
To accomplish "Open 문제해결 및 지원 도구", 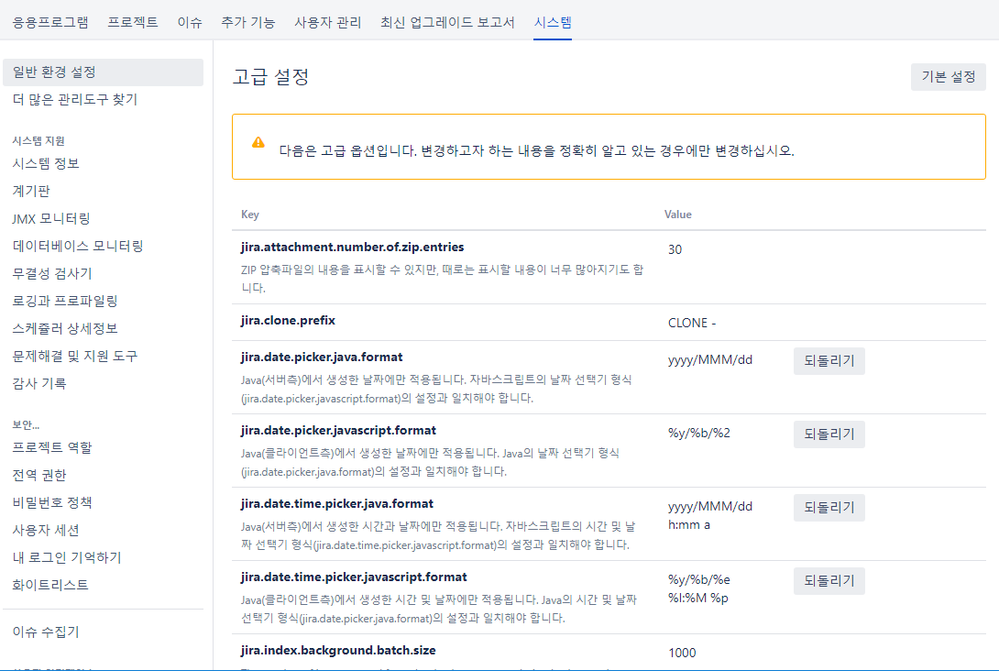I will [75, 356].
